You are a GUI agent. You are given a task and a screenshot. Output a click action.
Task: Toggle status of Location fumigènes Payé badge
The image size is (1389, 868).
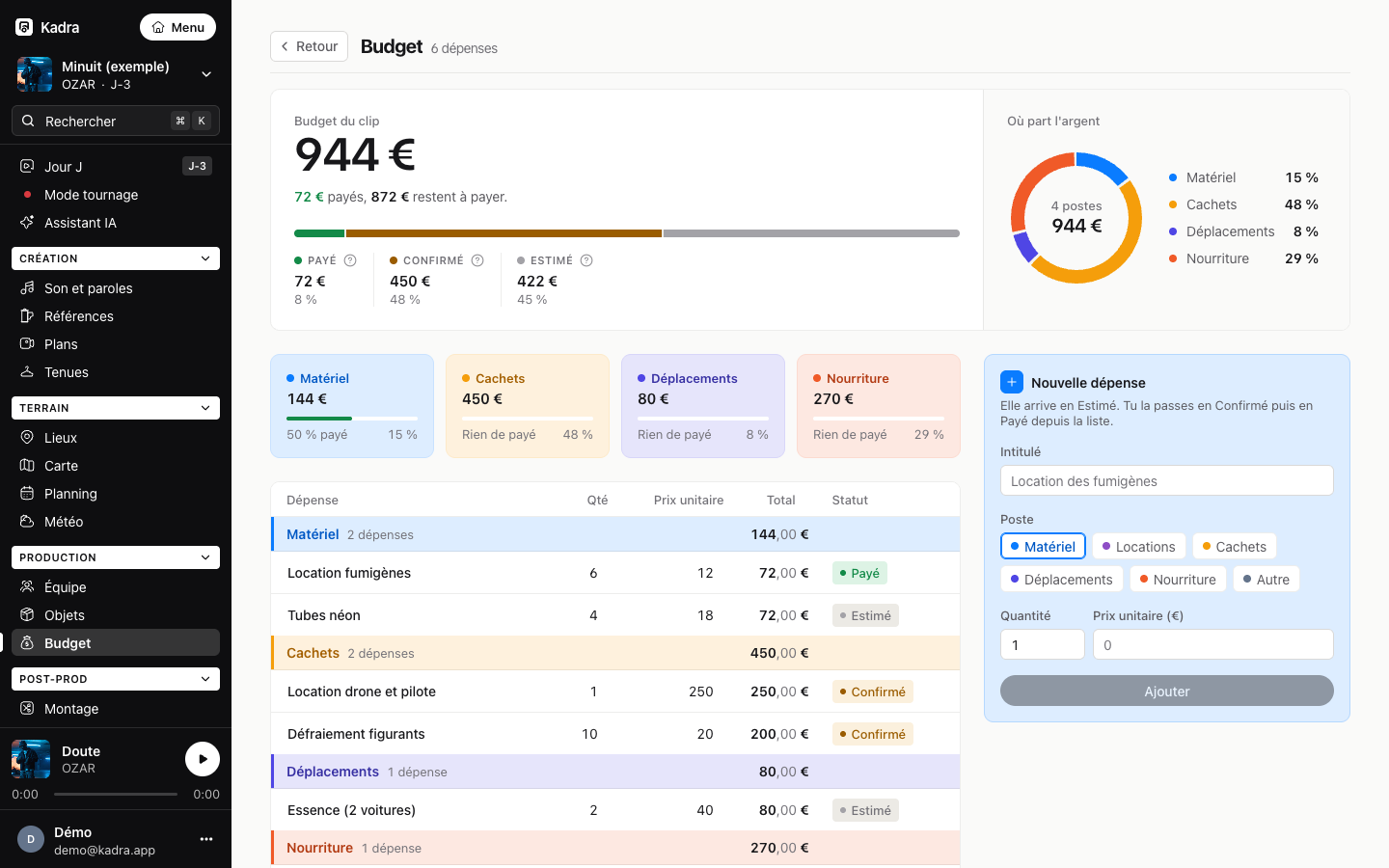tap(859, 573)
